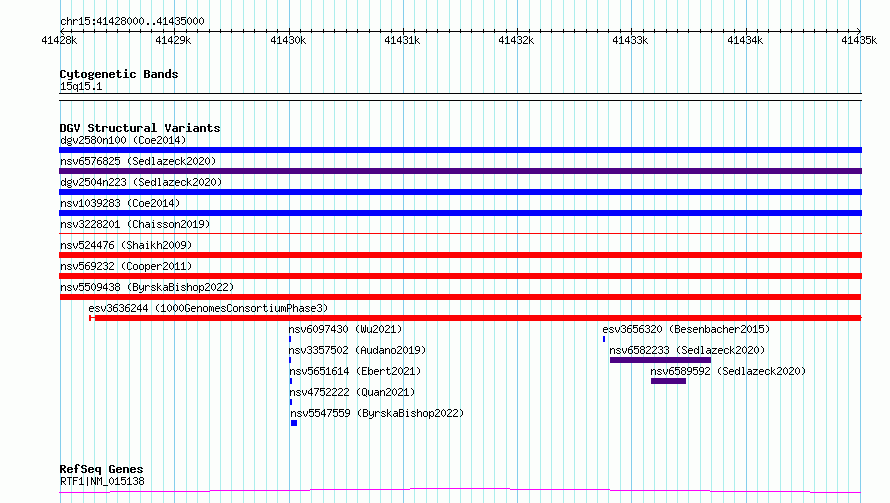Select the small blue marker under nsv5651614
Viewport: 890px width, 503px height.
click(x=291, y=381)
